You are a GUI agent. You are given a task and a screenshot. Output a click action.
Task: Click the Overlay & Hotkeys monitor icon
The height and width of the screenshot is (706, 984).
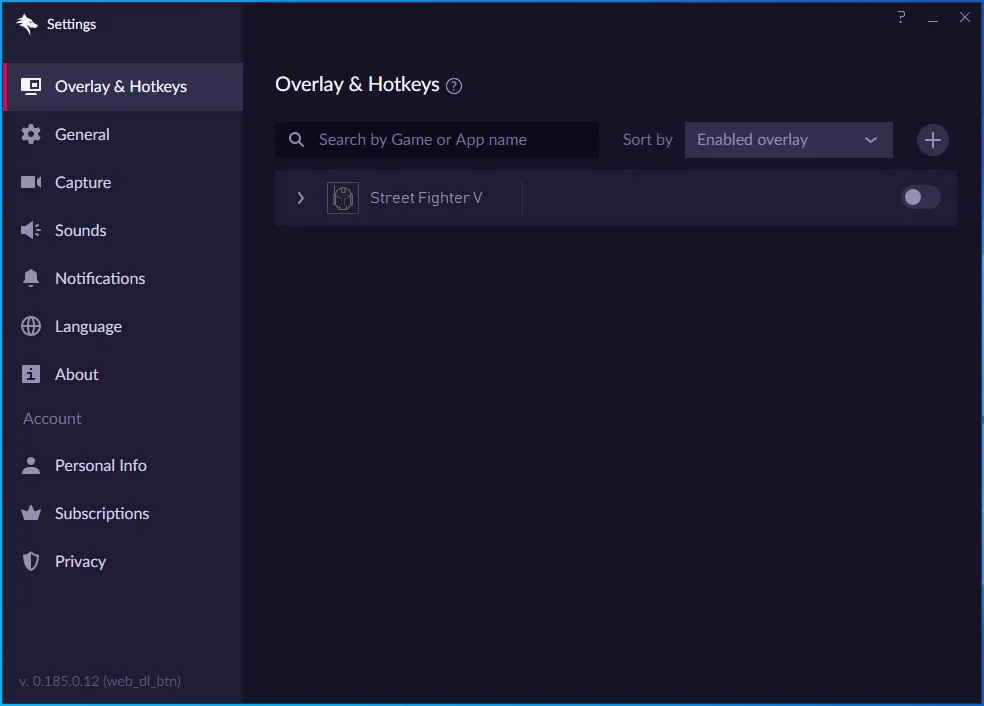click(x=31, y=86)
